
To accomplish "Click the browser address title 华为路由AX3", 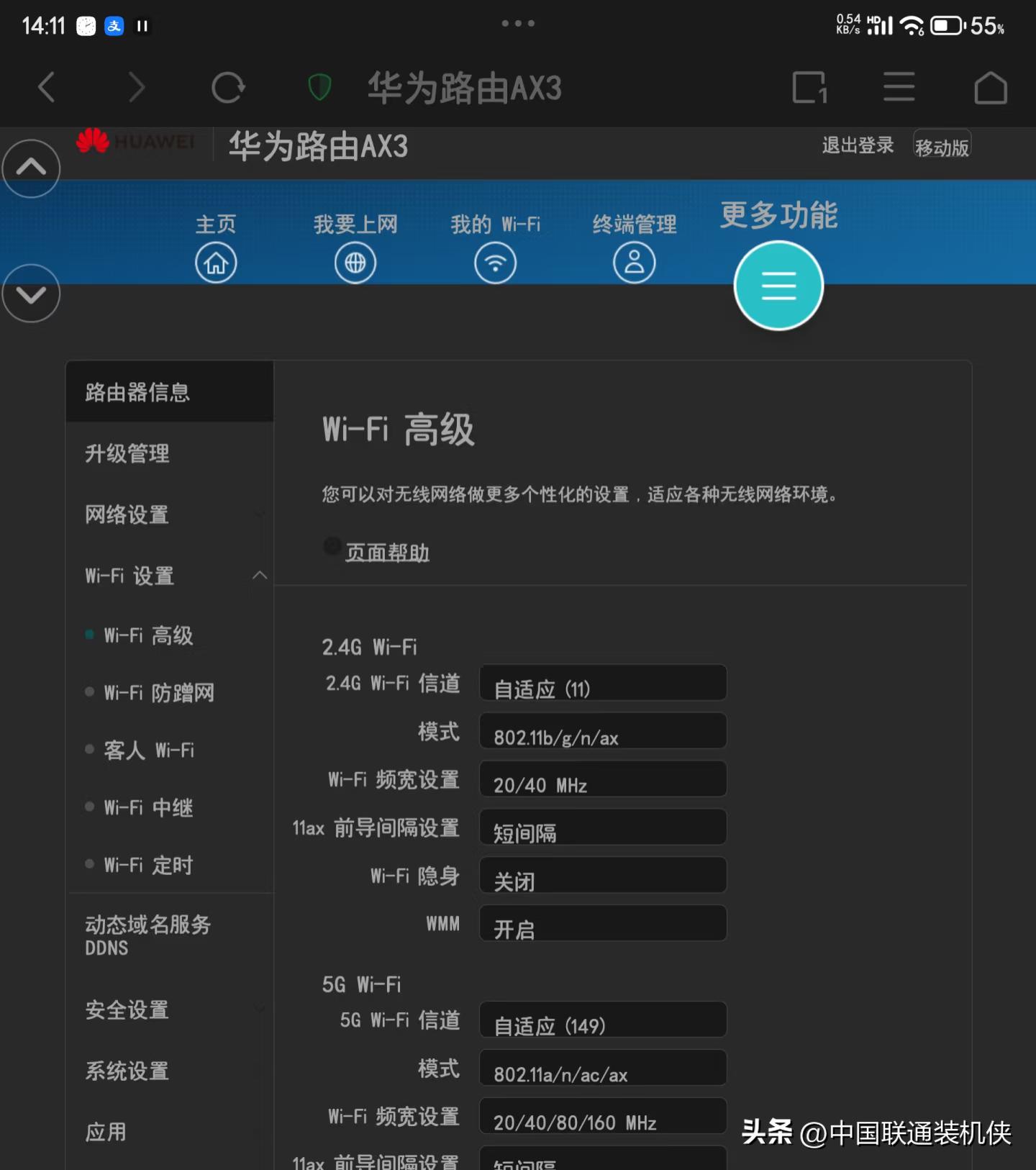I will click(x=464, y=88).
